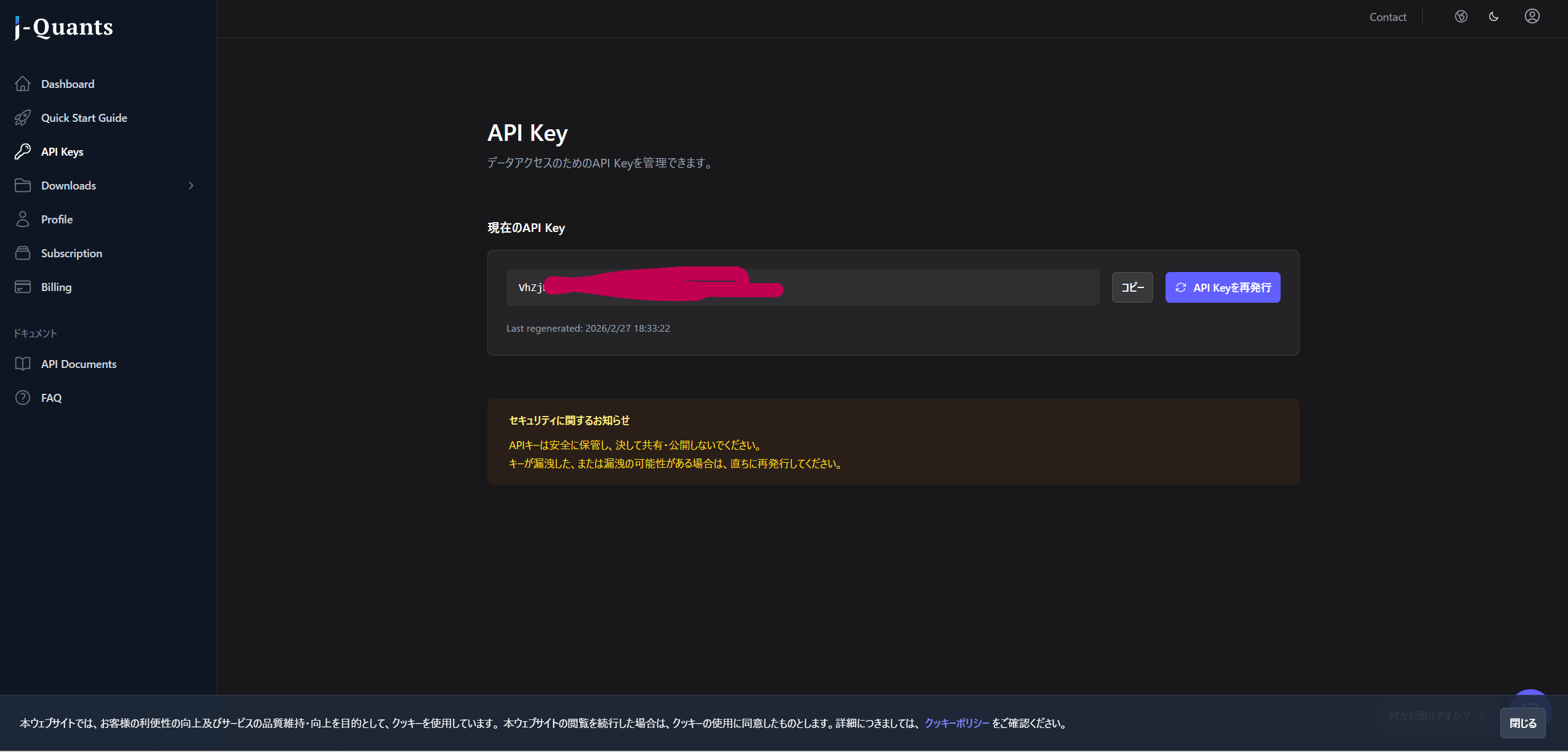Viewport: 1568px width, 752px height.
Task: Click the 現在のAPI Key label
Action: pos(526,228)
